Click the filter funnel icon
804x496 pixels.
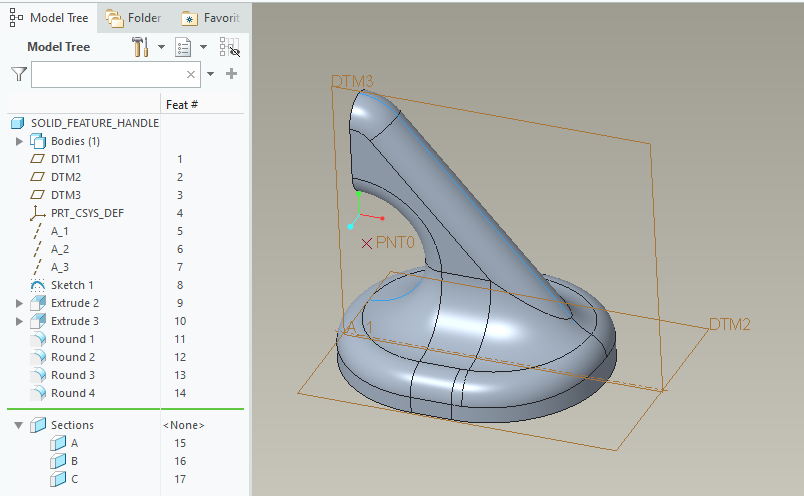pos(18,74)
